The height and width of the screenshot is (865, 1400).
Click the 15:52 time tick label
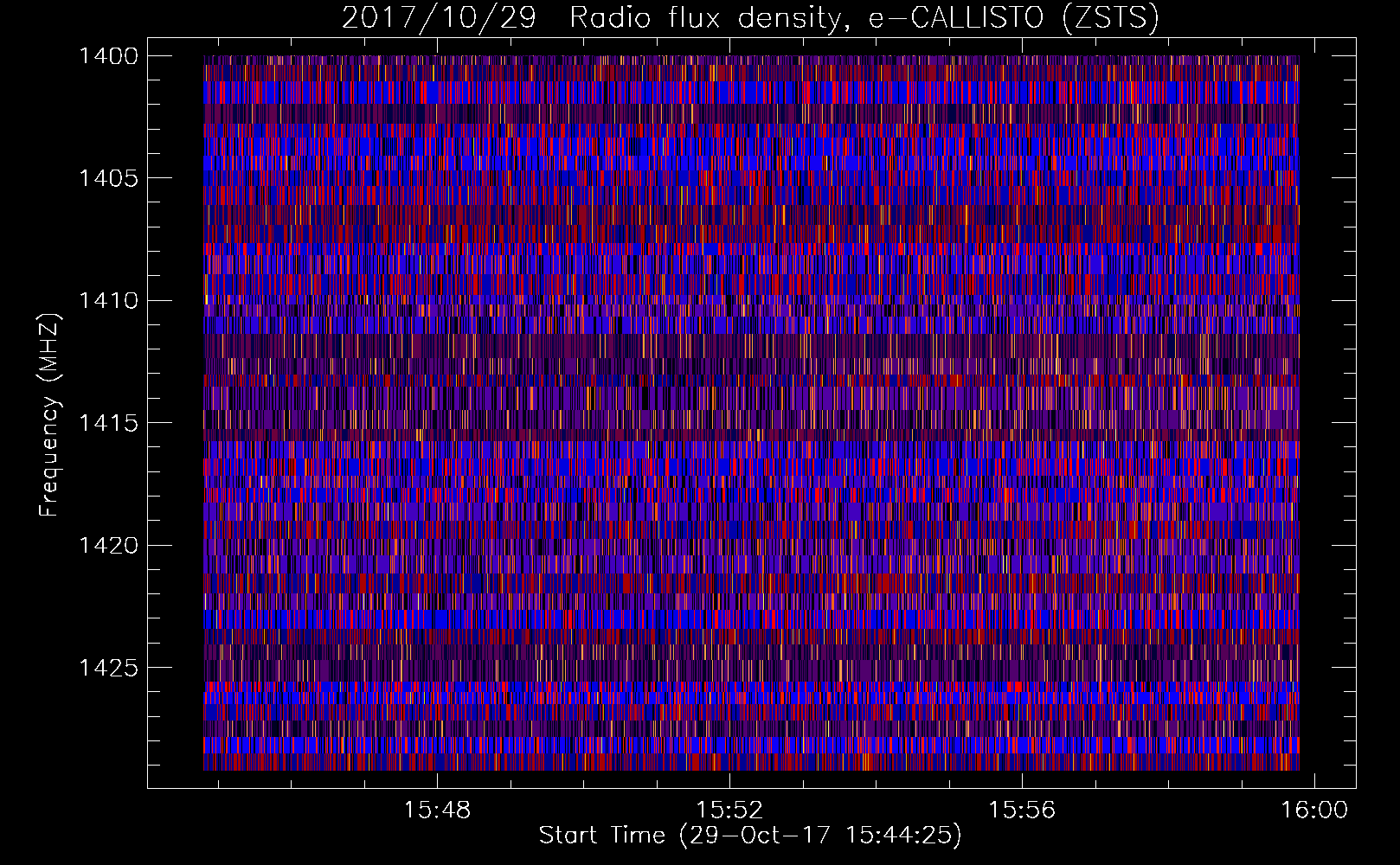coord(730,811)
